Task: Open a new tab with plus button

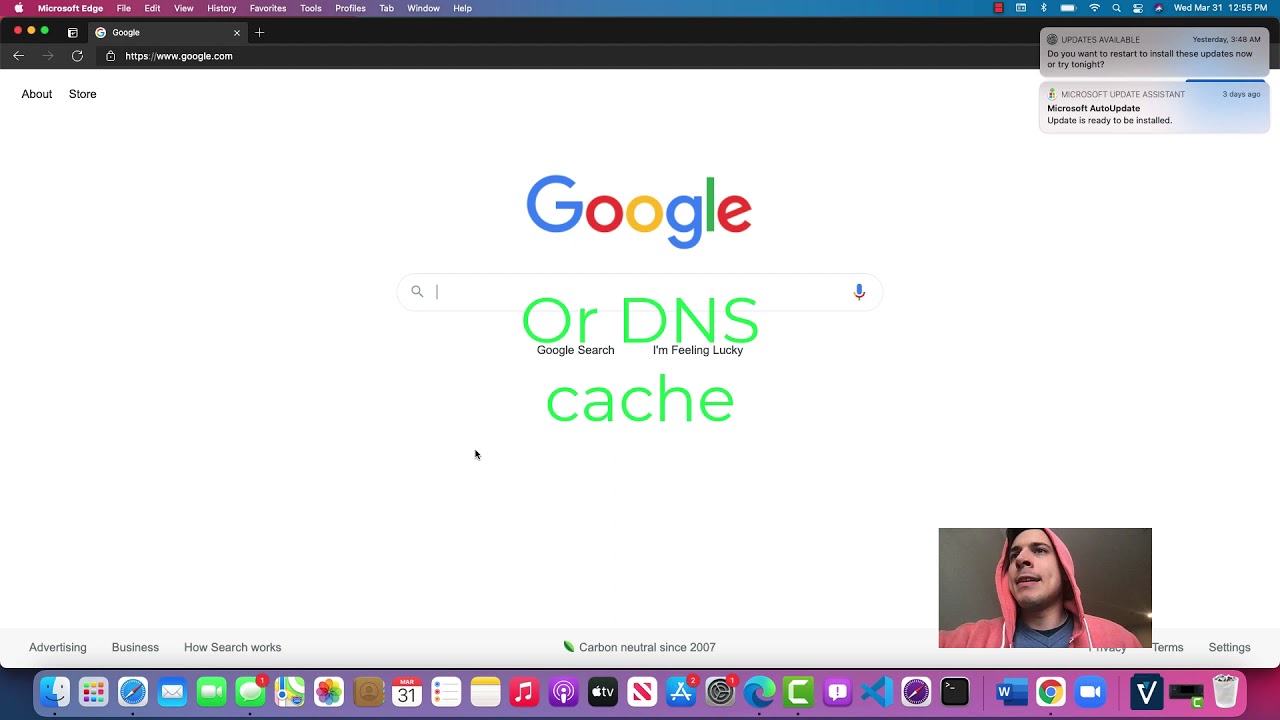Action: (259, 32)
